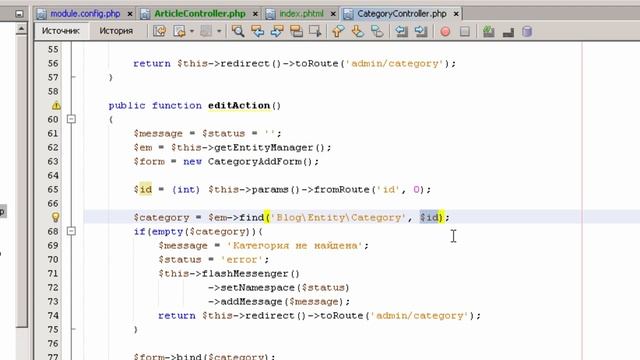Click the 'Категория не найдена' string
Screen dimensions: 640x360
[x=295, y=246]
